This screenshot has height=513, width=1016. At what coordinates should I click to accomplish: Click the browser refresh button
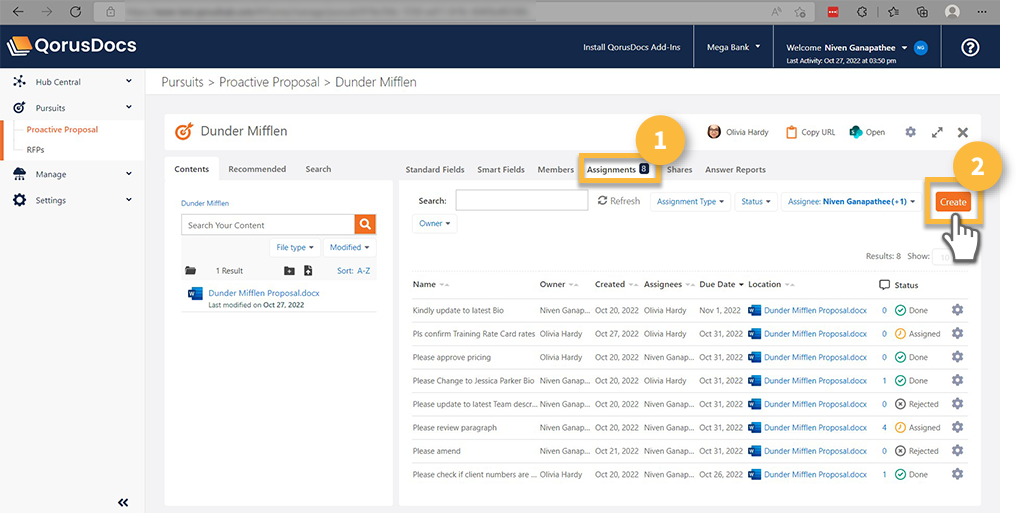coord(77,11)
